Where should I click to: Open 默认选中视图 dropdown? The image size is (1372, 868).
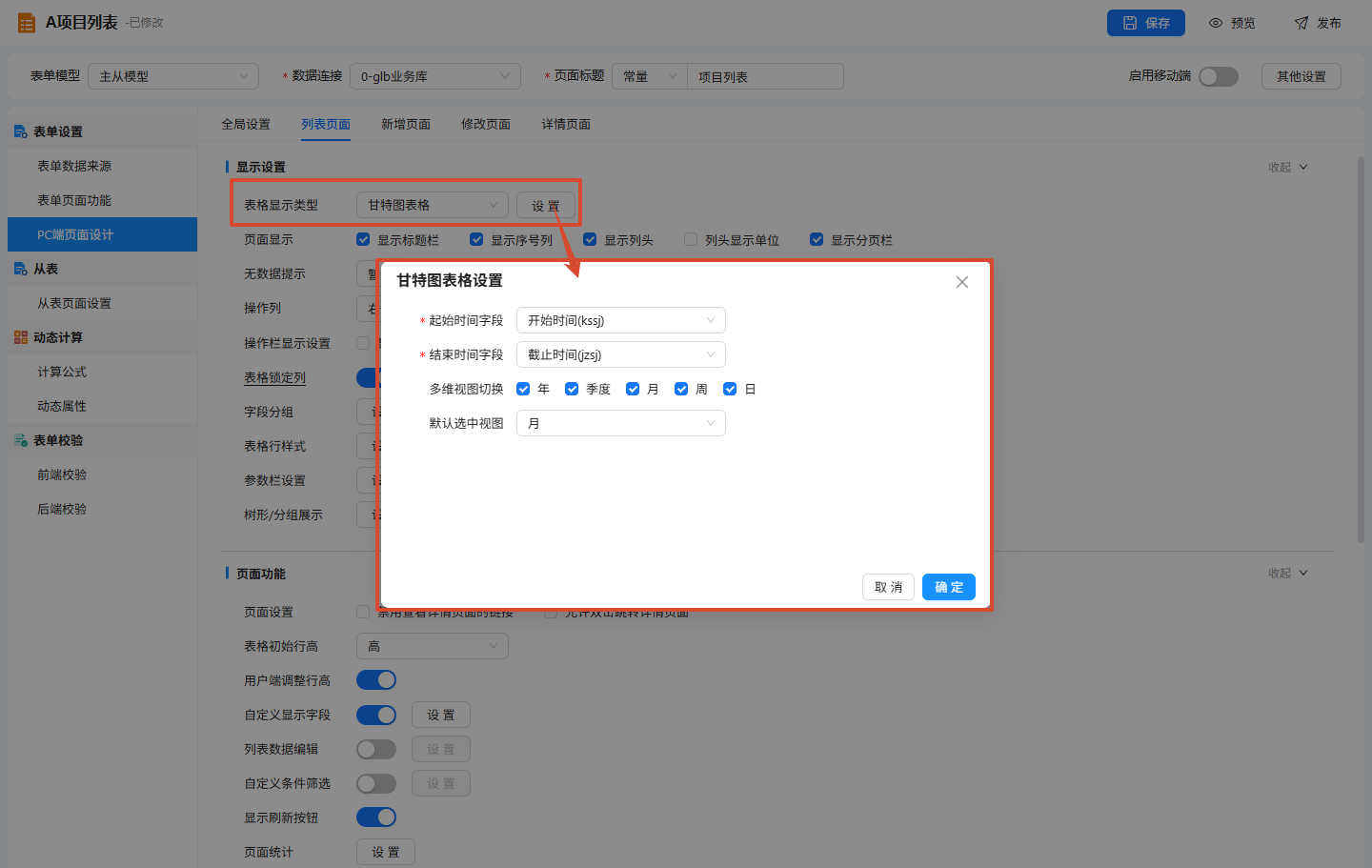(x=621, y=423)
